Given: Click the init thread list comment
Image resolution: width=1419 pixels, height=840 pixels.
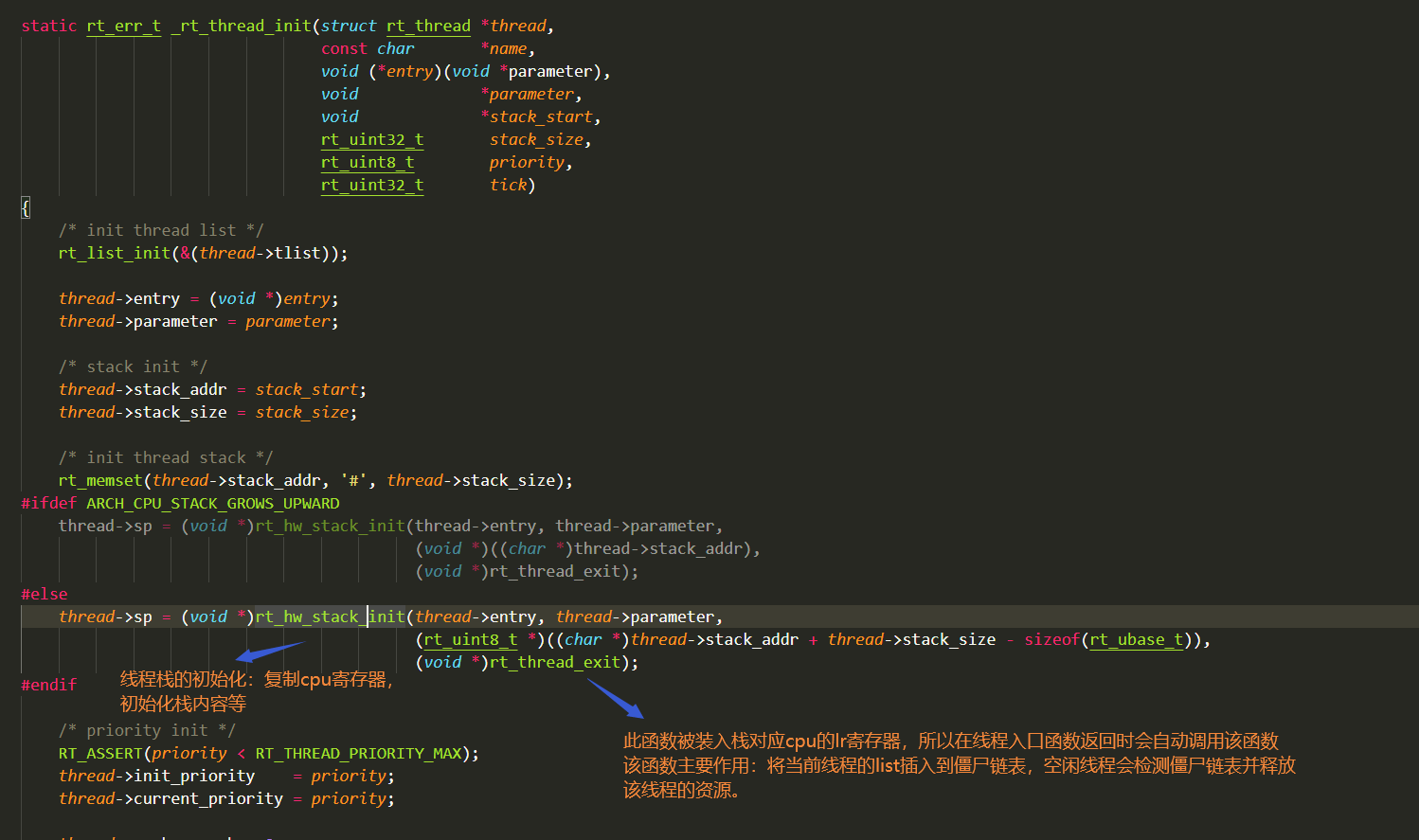Looking at the screenshot, I should tap(161, 230).
